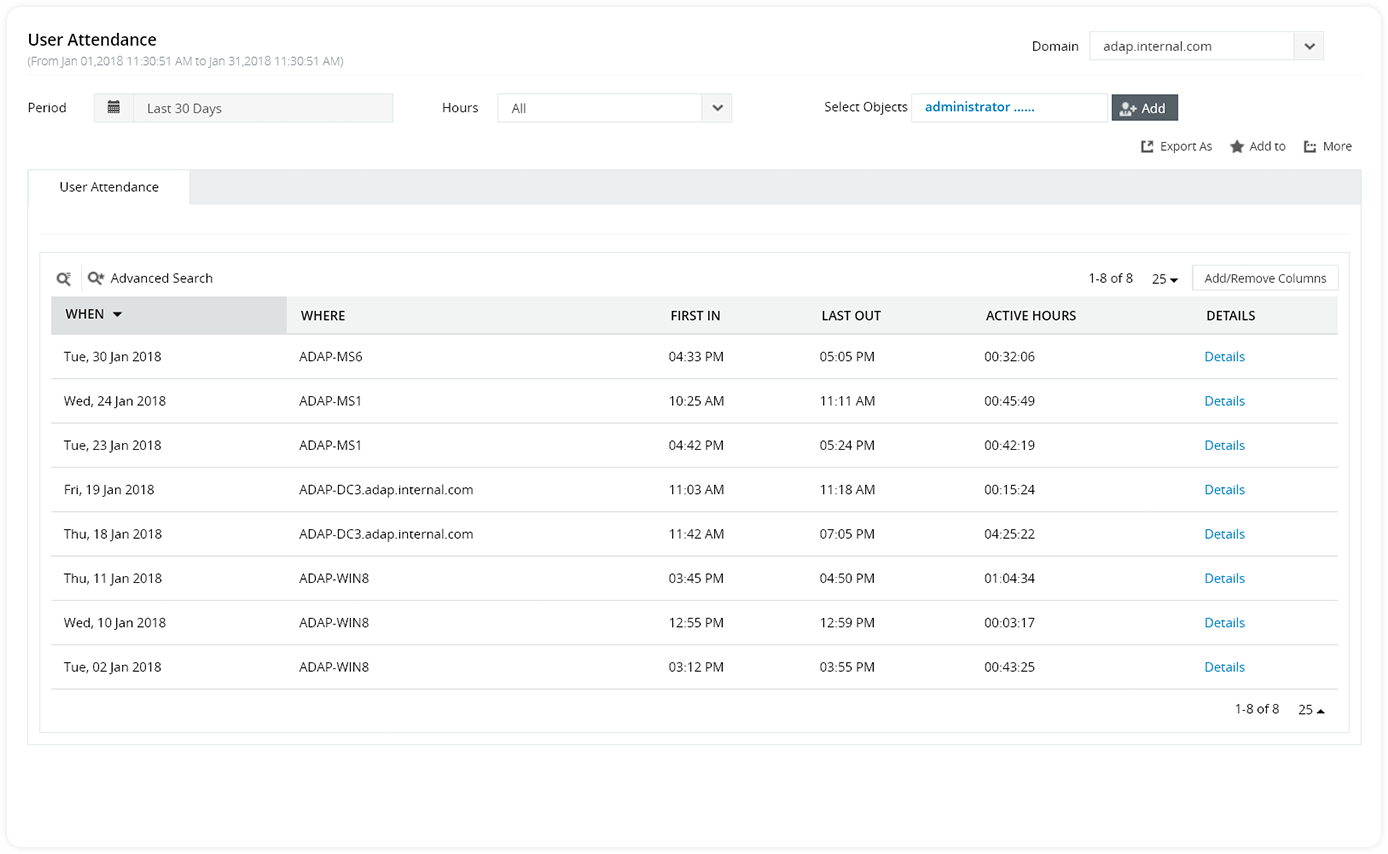Click the Last 30 Days period field
Screen dimensions: 1388x854
[x=262, y=108]
